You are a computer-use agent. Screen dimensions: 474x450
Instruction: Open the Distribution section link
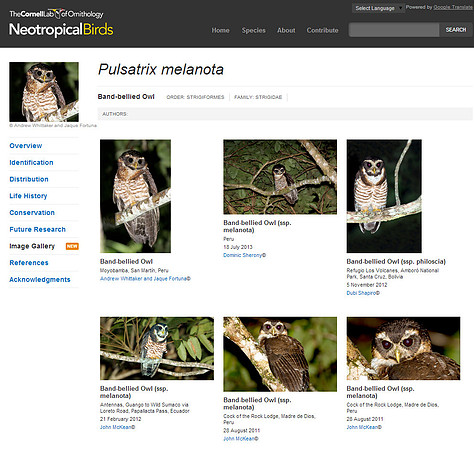click(x=29, y=179)
